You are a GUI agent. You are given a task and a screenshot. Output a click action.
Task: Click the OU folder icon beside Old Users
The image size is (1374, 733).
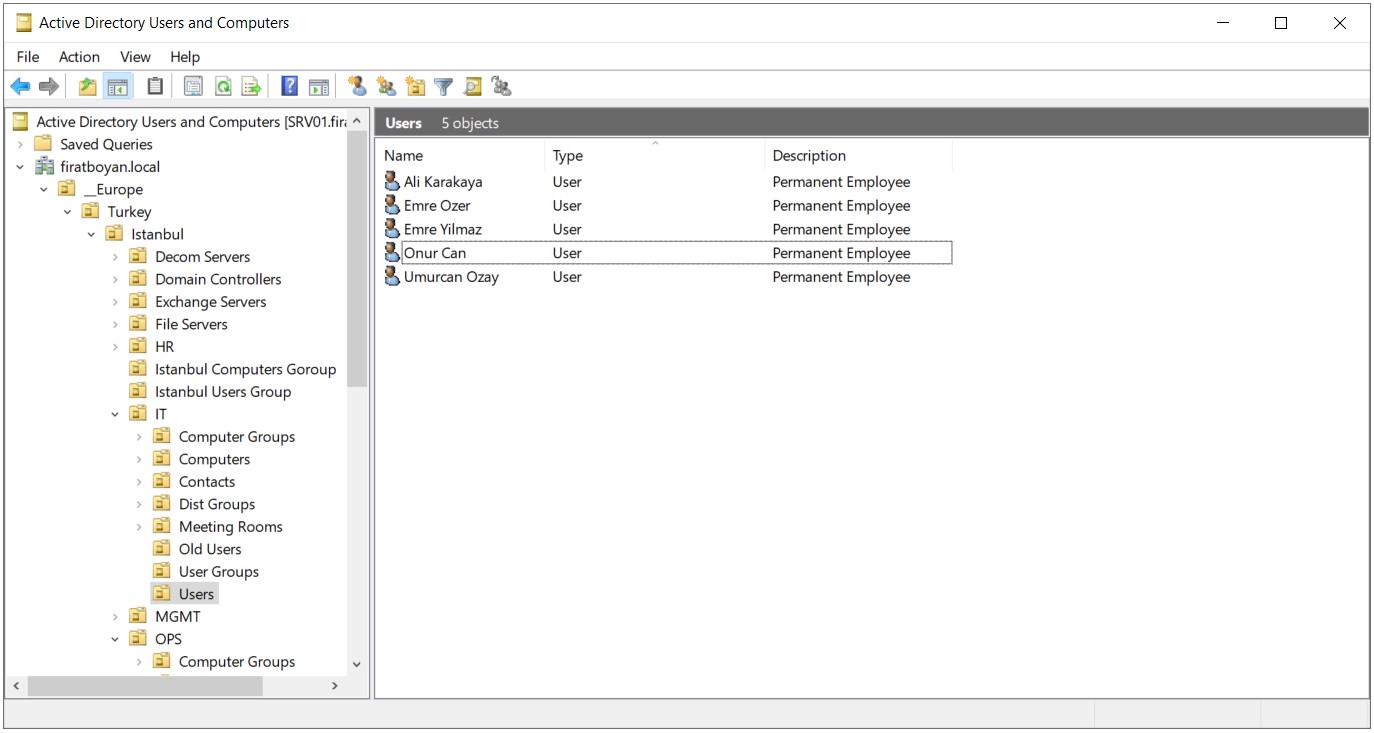coord(161,549)
